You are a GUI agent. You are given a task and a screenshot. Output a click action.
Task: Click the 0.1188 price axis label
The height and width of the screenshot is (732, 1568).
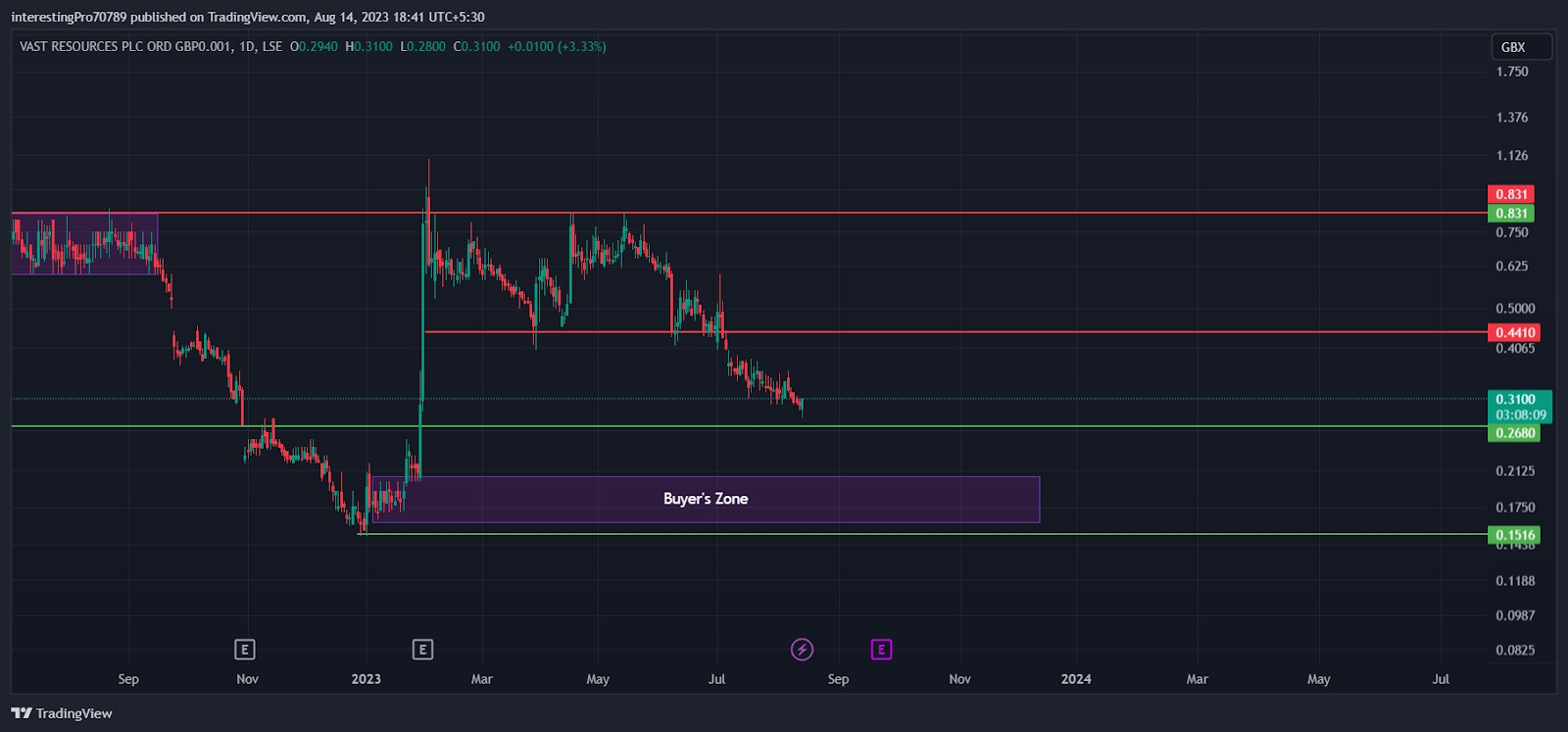coord(1515,581)
